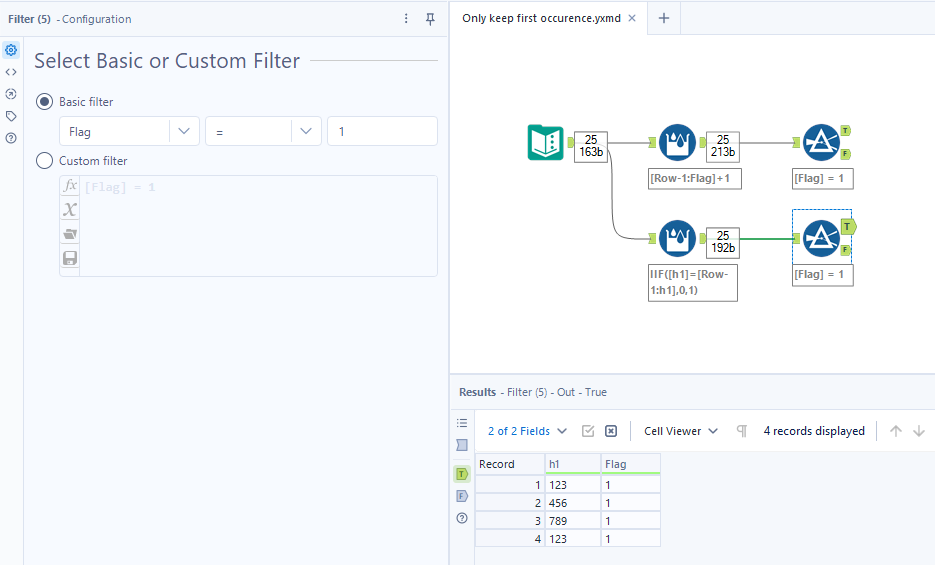This screenshot has width=935, height=565.
Task: Expand the 2 of 2 Fields selector
Action: tap(527, 431)
